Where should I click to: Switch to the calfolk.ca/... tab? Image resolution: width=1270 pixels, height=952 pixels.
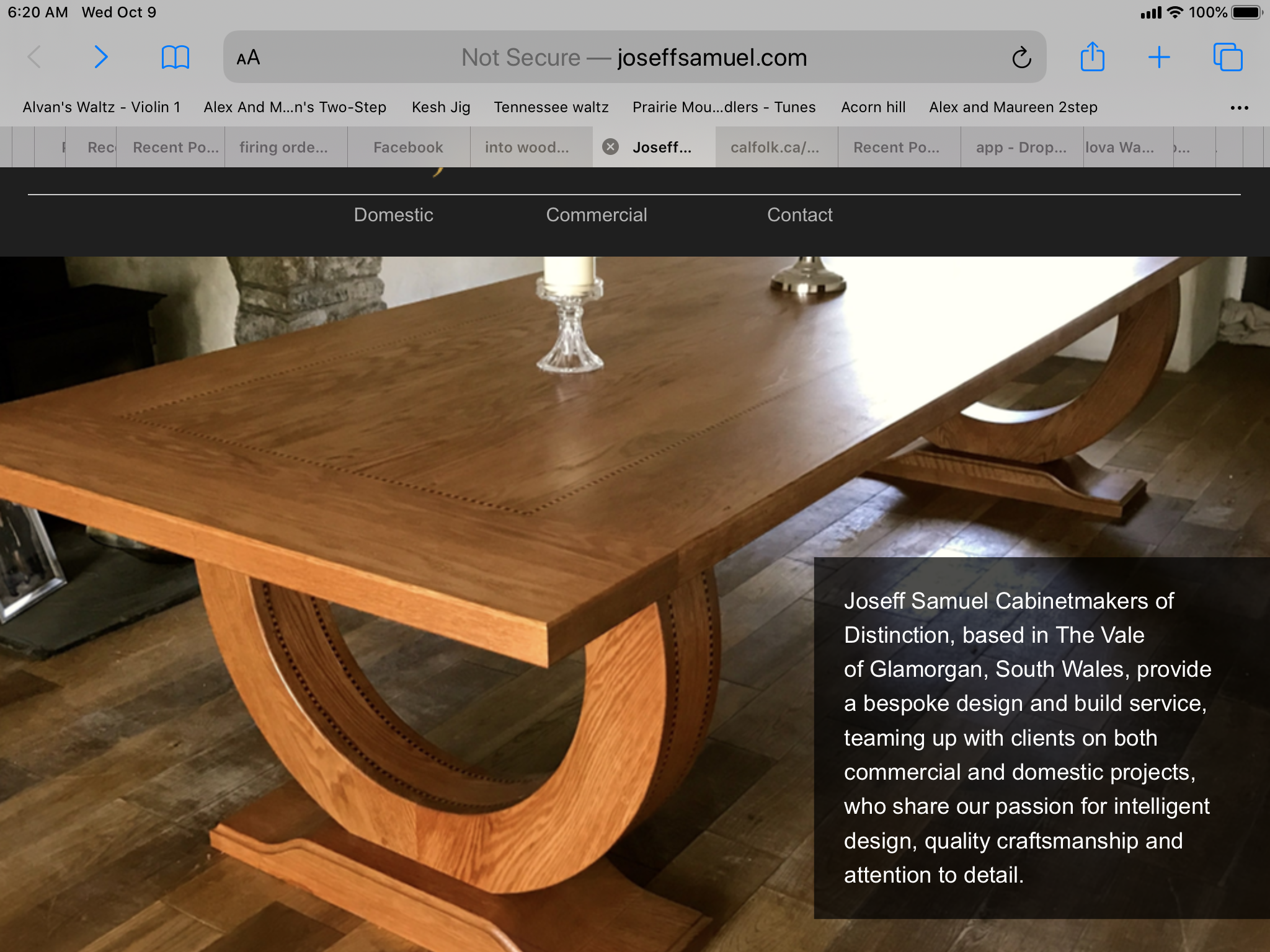click(777, 147)
